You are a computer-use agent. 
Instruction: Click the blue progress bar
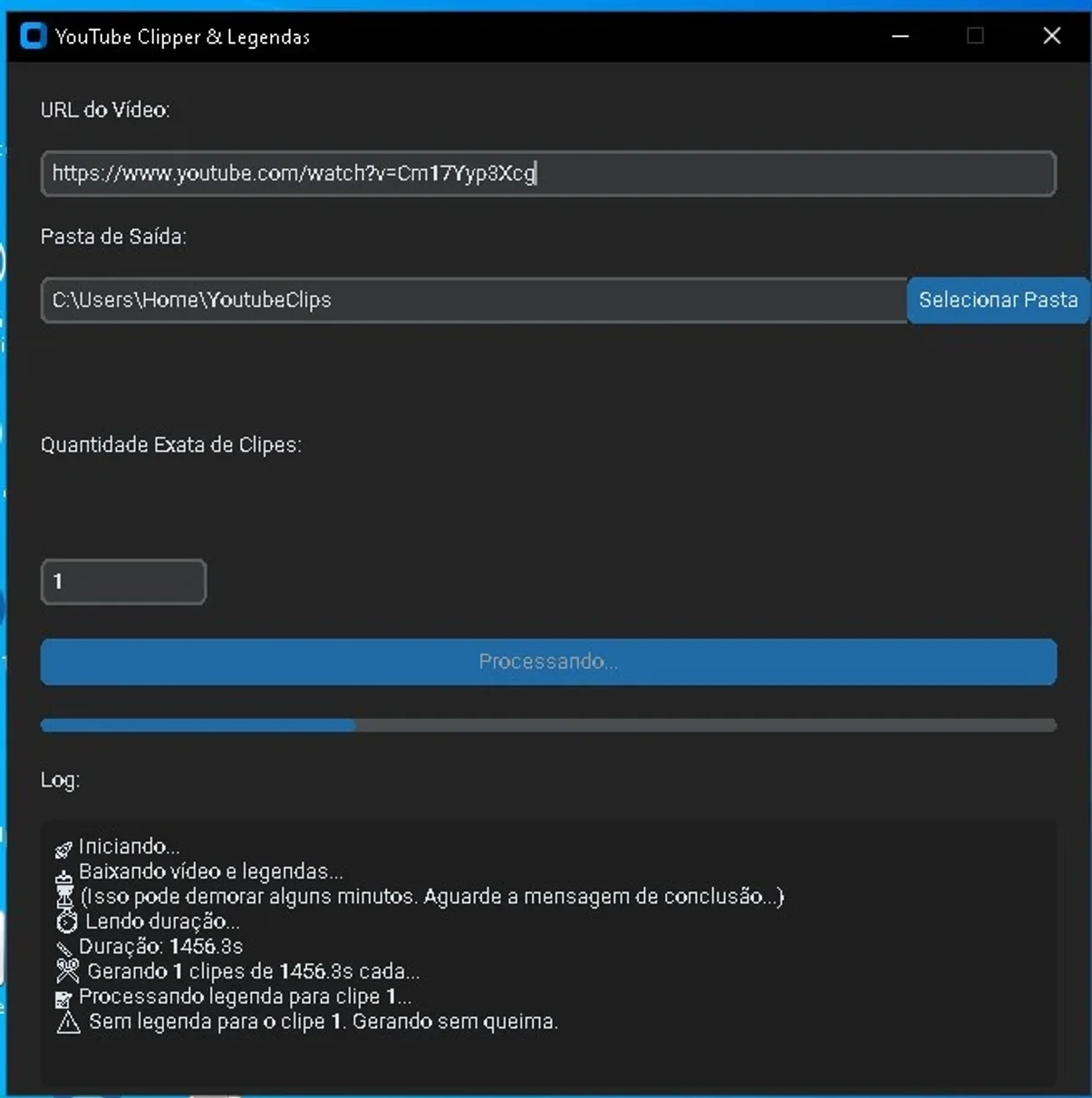tap(548, 725)
